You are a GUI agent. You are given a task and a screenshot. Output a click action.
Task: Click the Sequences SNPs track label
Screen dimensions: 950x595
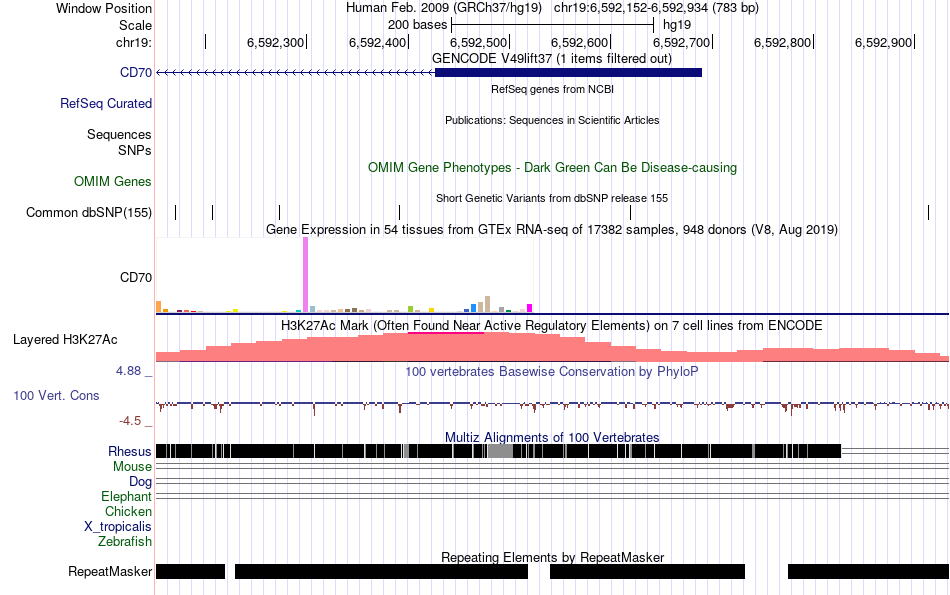[x=119, y=142]
